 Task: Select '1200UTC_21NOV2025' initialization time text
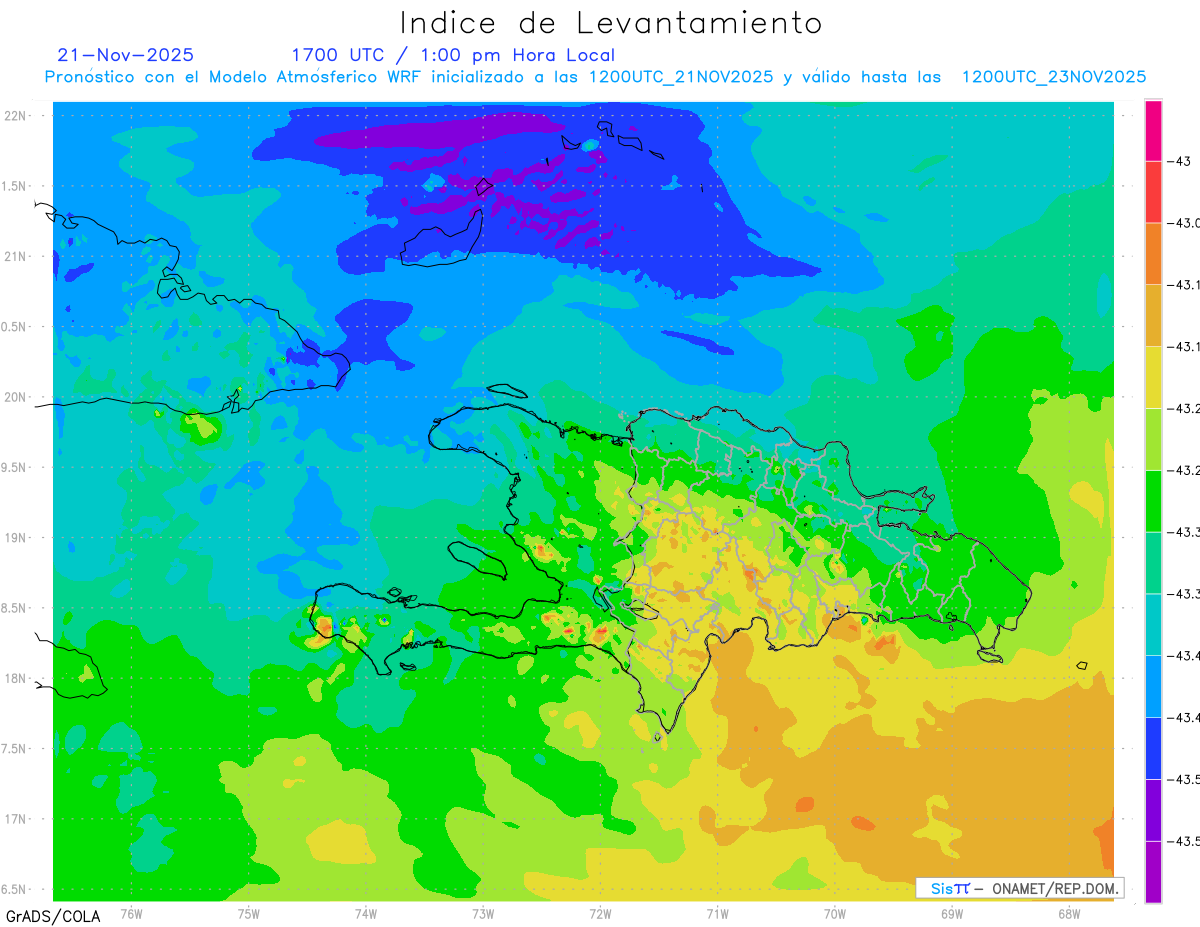coord(681,77)
